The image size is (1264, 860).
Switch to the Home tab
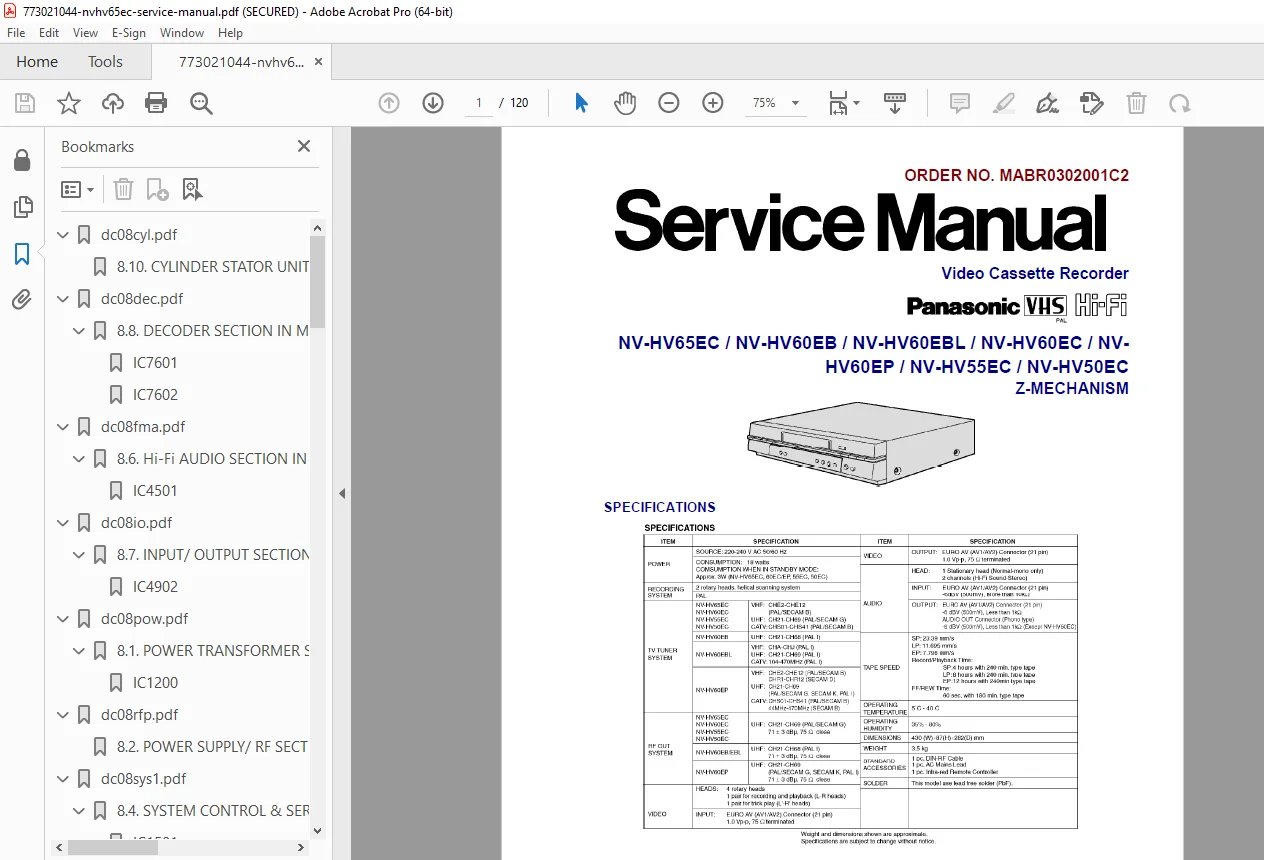[x=37, y=62]
